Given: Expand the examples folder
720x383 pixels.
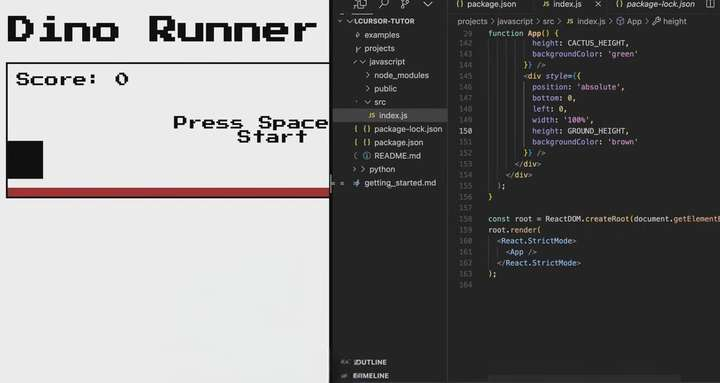Looking at the screenshot, I should point(382,35).
